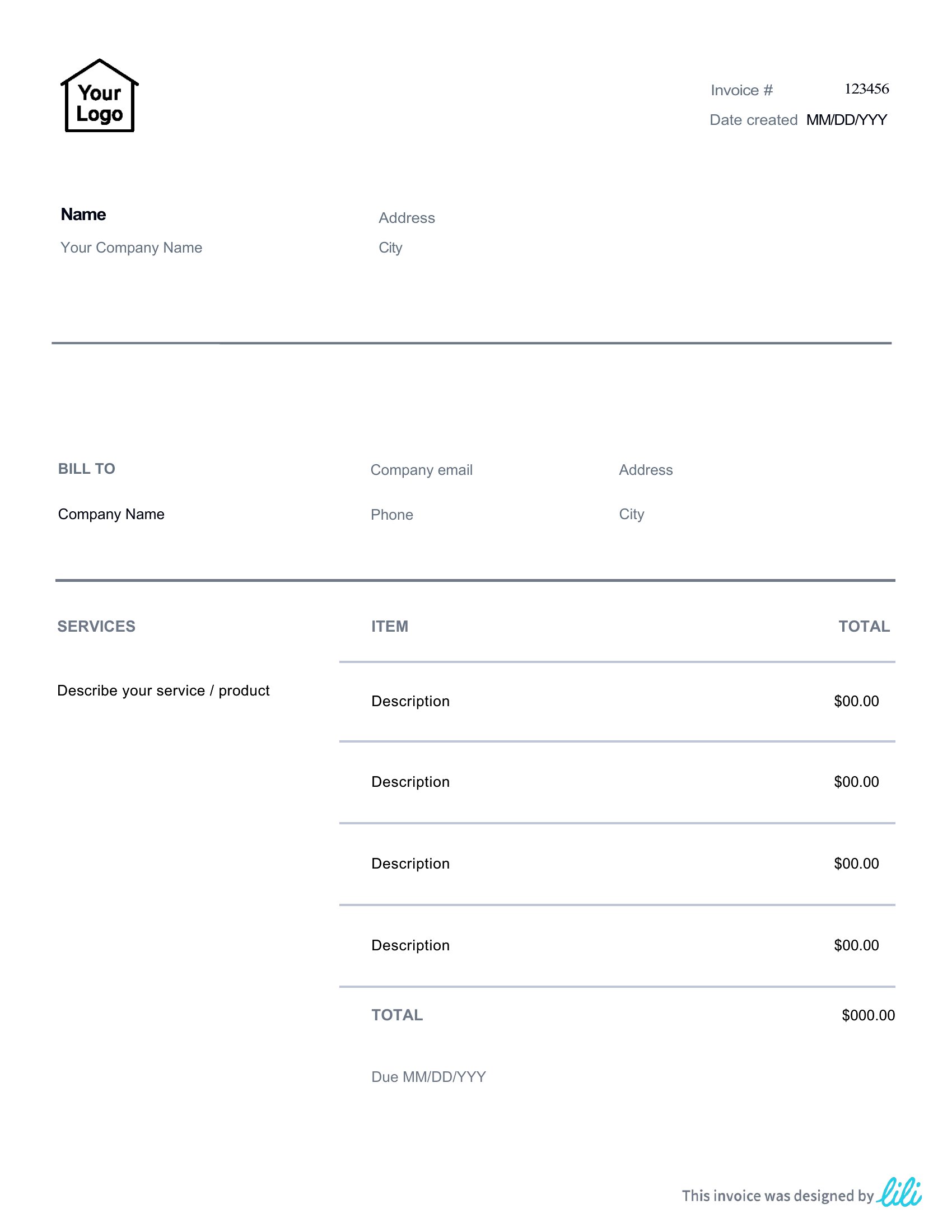Click the lili brand logo

(x=899, y=1192)
